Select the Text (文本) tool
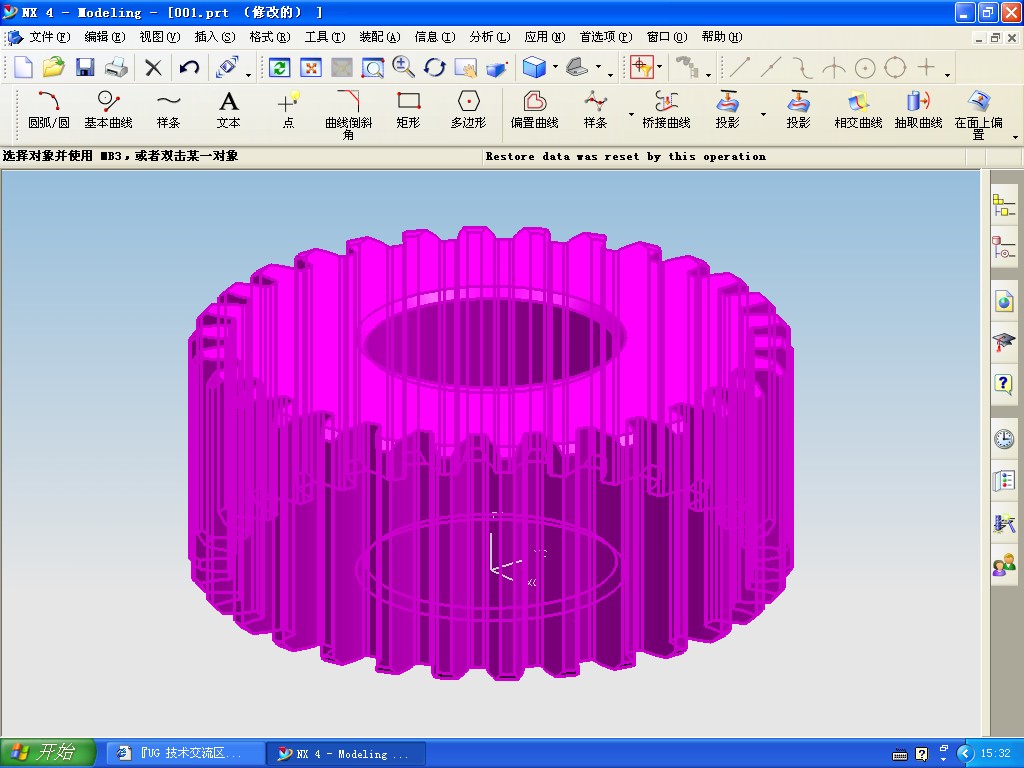The image size is (1024, 768). [229, 110]
